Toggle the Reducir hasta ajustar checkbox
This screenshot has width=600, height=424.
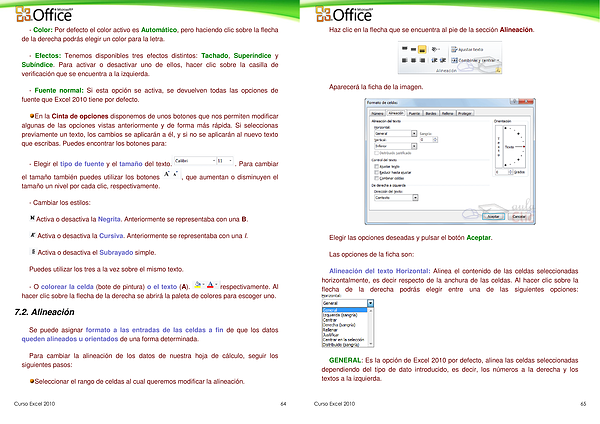click(x=377, y=172)
